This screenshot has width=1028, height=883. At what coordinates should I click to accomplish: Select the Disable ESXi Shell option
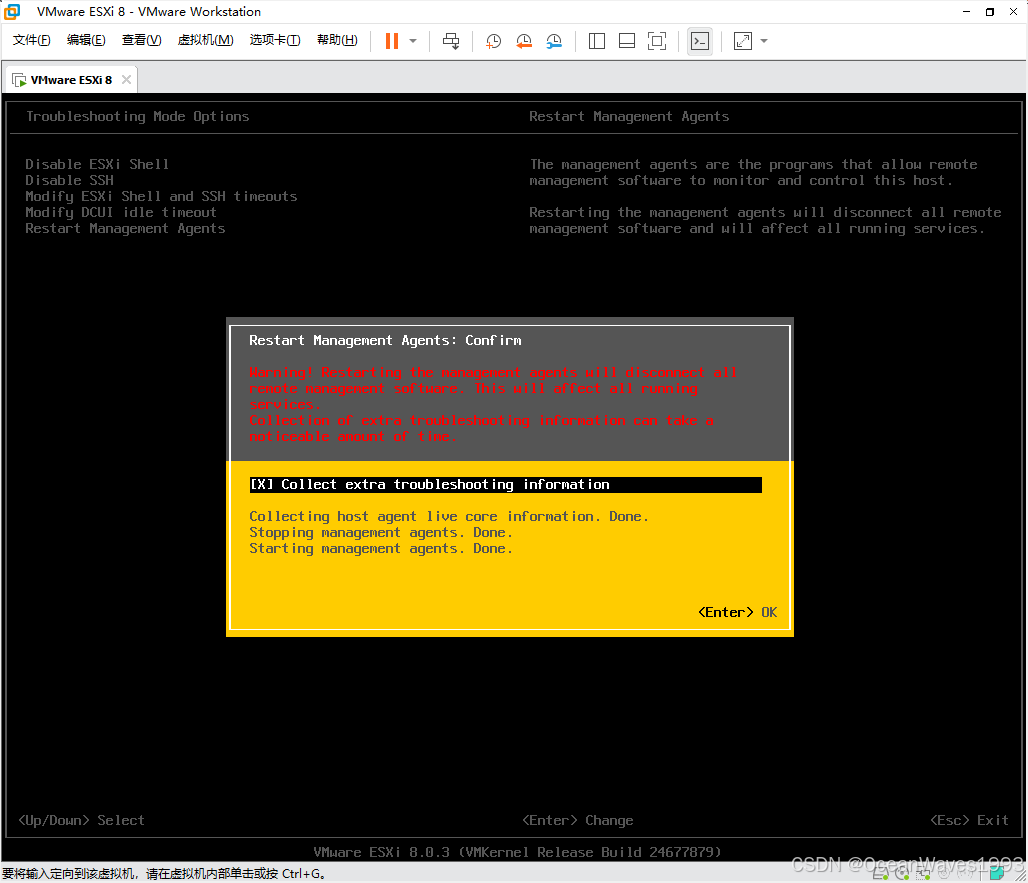click(x=97, y=164)
